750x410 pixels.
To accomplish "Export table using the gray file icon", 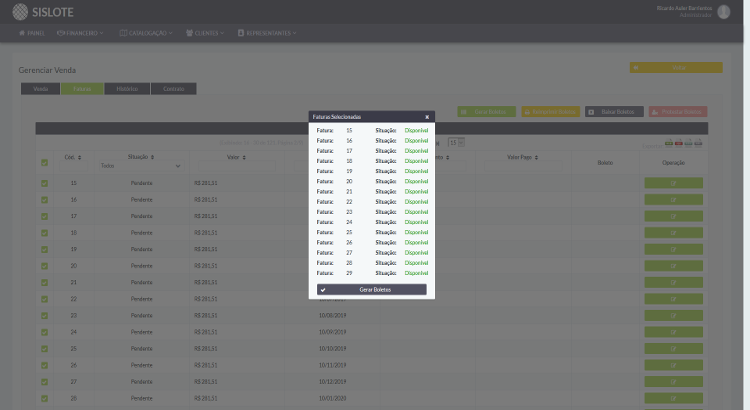I will click(x=698, y=143).
